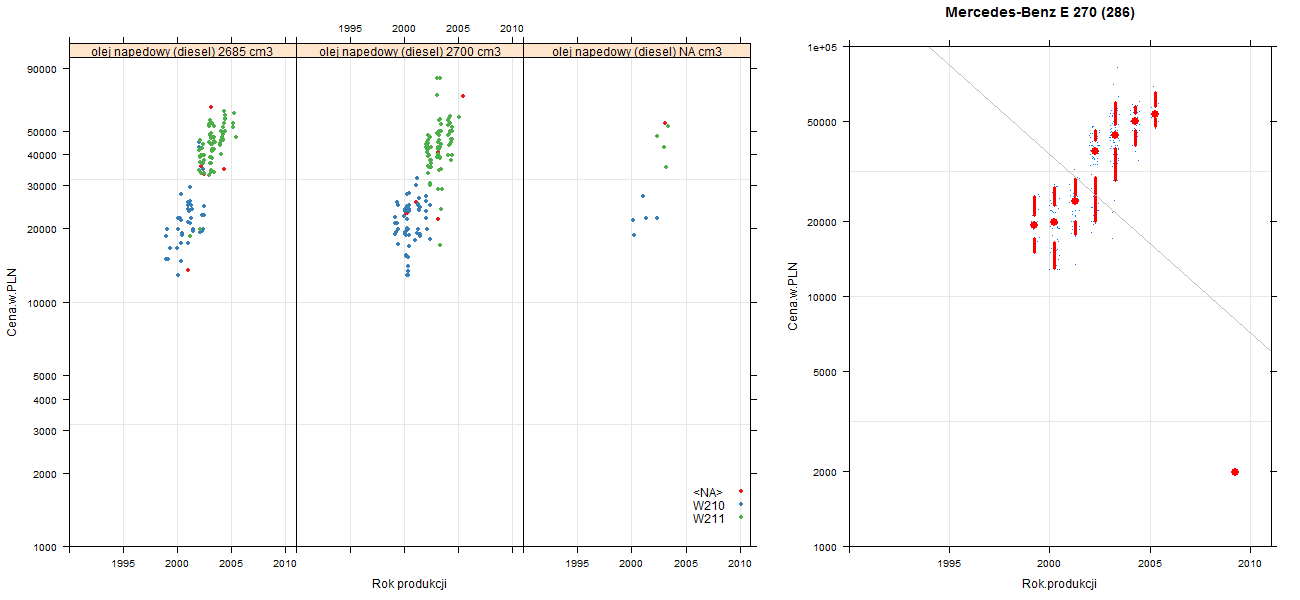Click the Cena.w.PLN y-axis label of right chart
The width and height of the screenshot is (1300, 600).
click(x=793, y=296)
